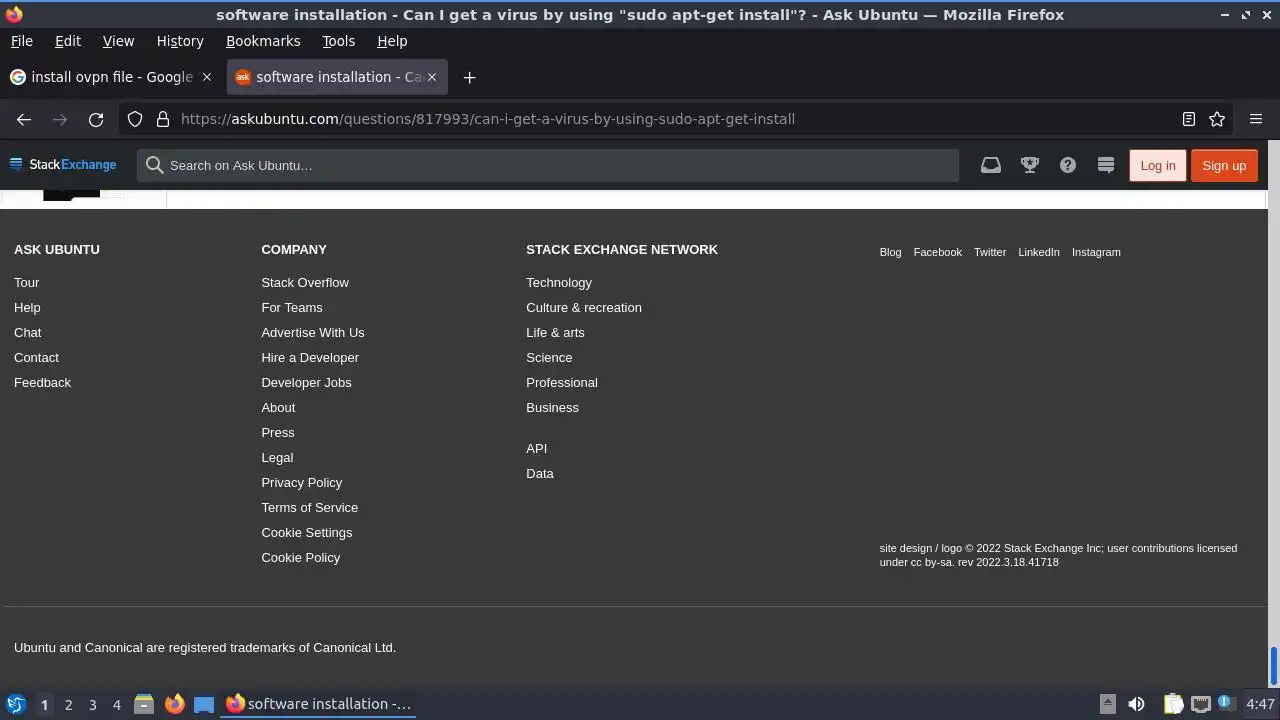
Task: Open the Tour footer link
Action: (27, 283)
